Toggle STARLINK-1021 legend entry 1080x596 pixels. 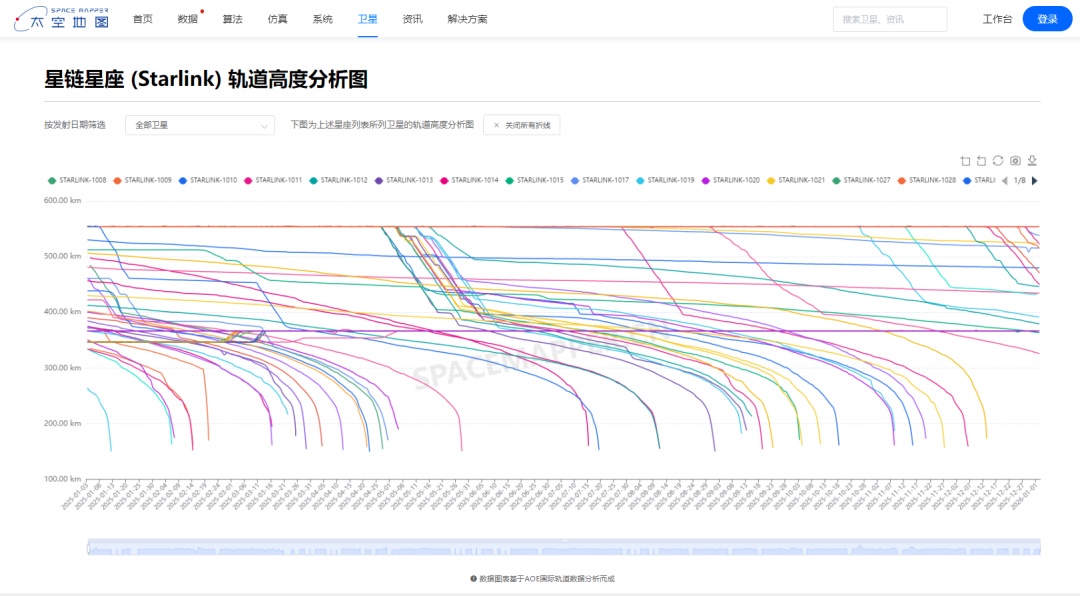796,181
